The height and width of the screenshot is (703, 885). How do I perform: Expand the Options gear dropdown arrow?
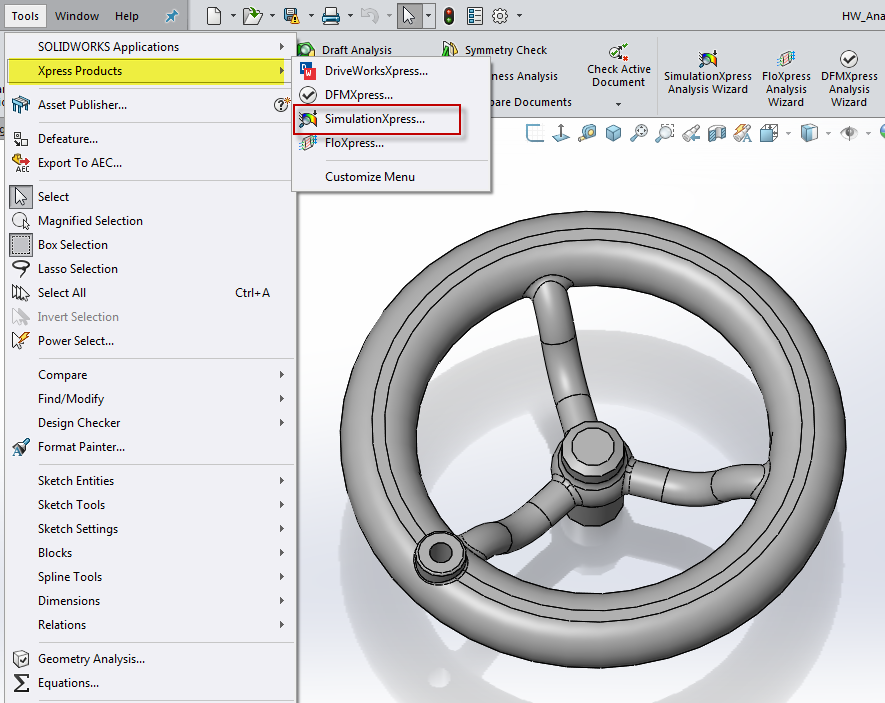[x=519, y=16]
